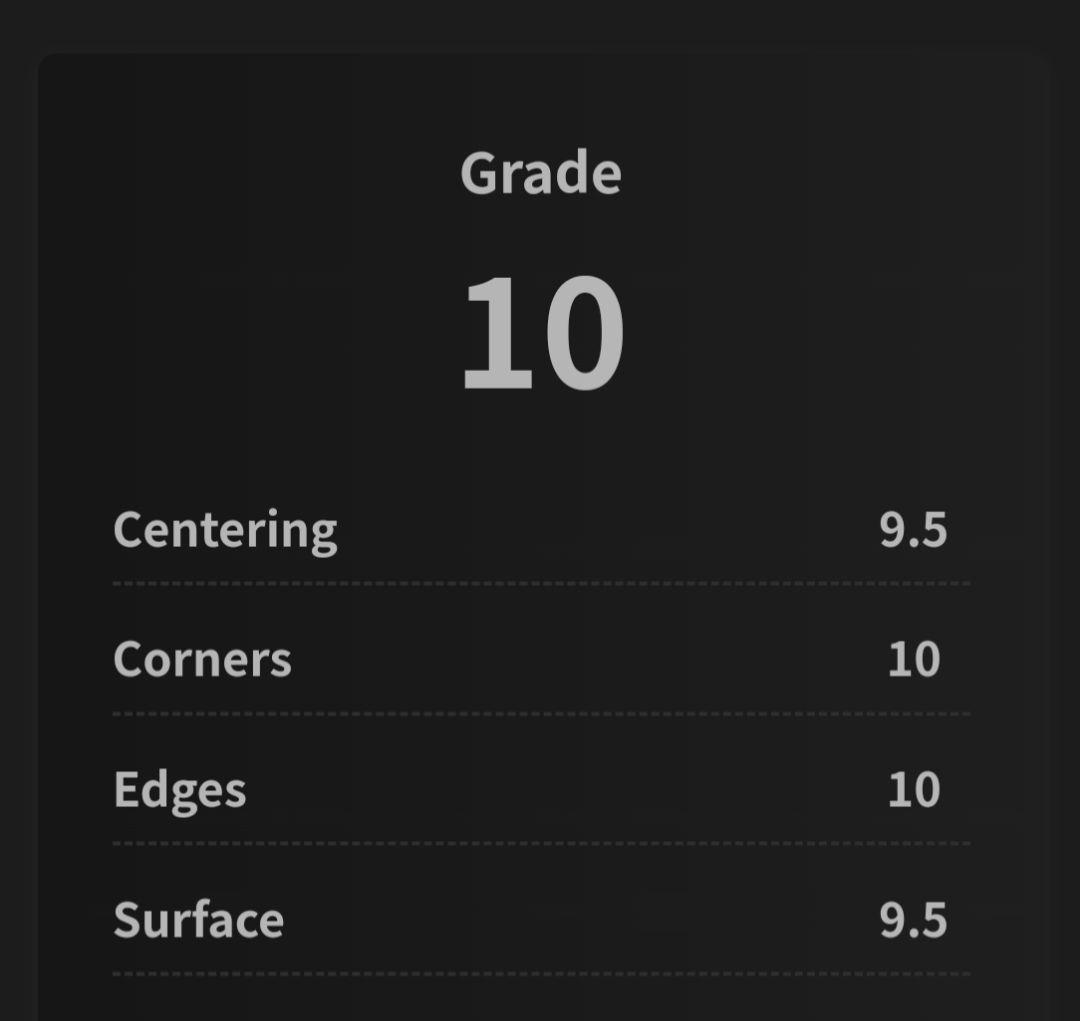Click the Surface label
Viewport: 1080px width, 1021px height.
click(198, 920)
